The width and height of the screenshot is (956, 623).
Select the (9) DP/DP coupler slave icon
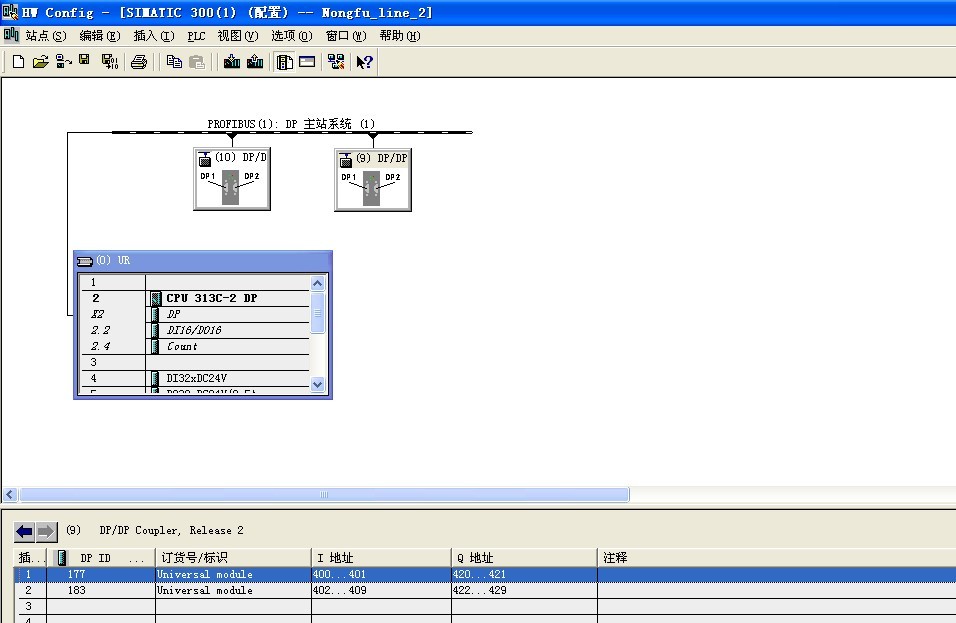(x=373, y=180)
